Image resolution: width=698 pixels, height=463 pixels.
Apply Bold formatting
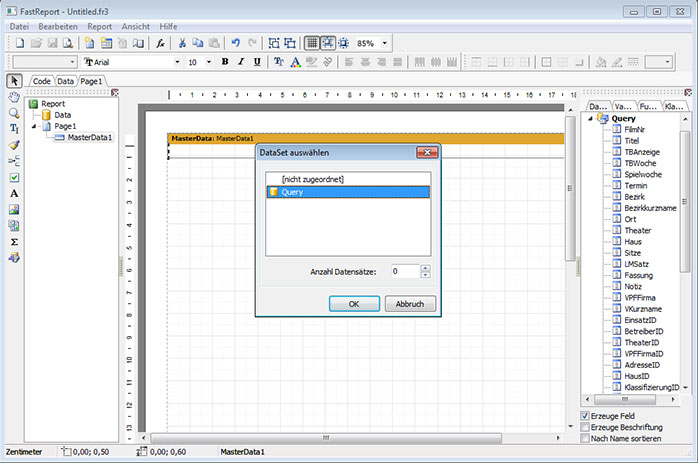point(225,62)
